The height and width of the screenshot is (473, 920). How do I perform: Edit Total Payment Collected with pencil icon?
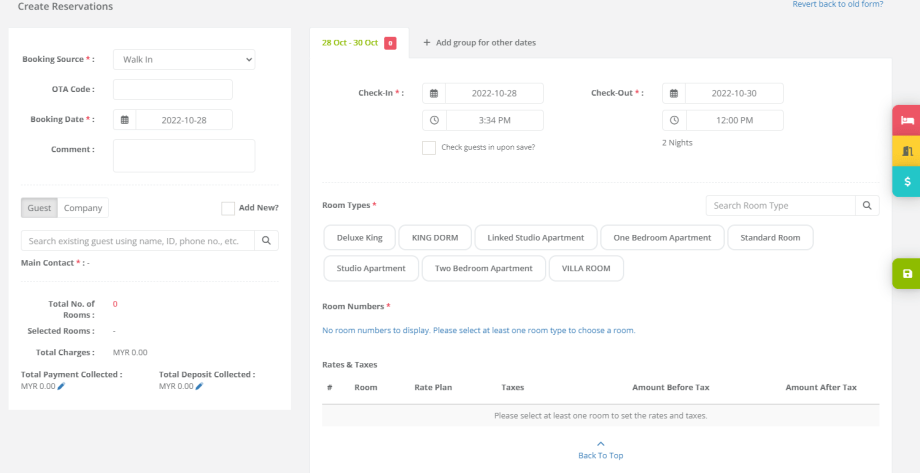coord(62,386)
